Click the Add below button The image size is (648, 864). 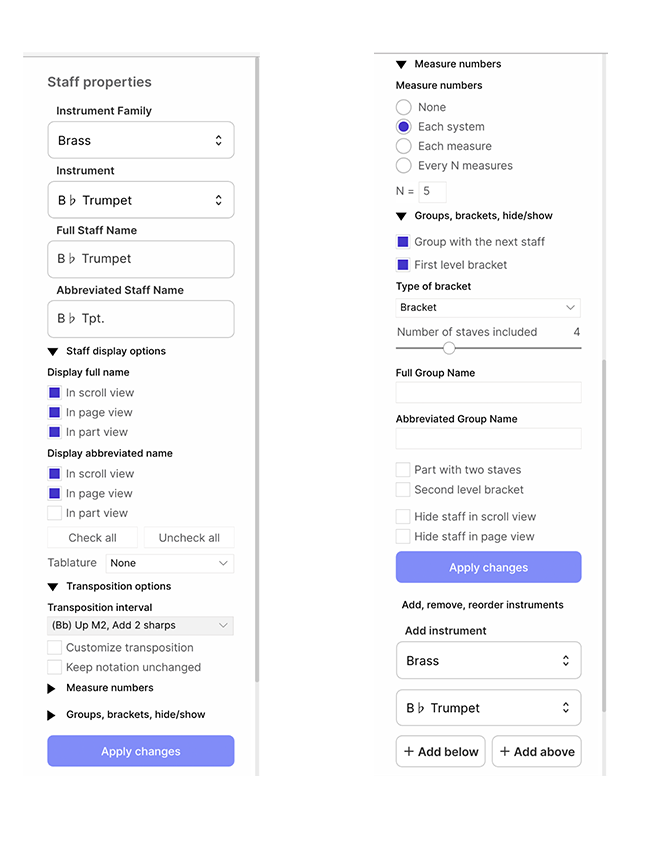(x=441, y=752)
